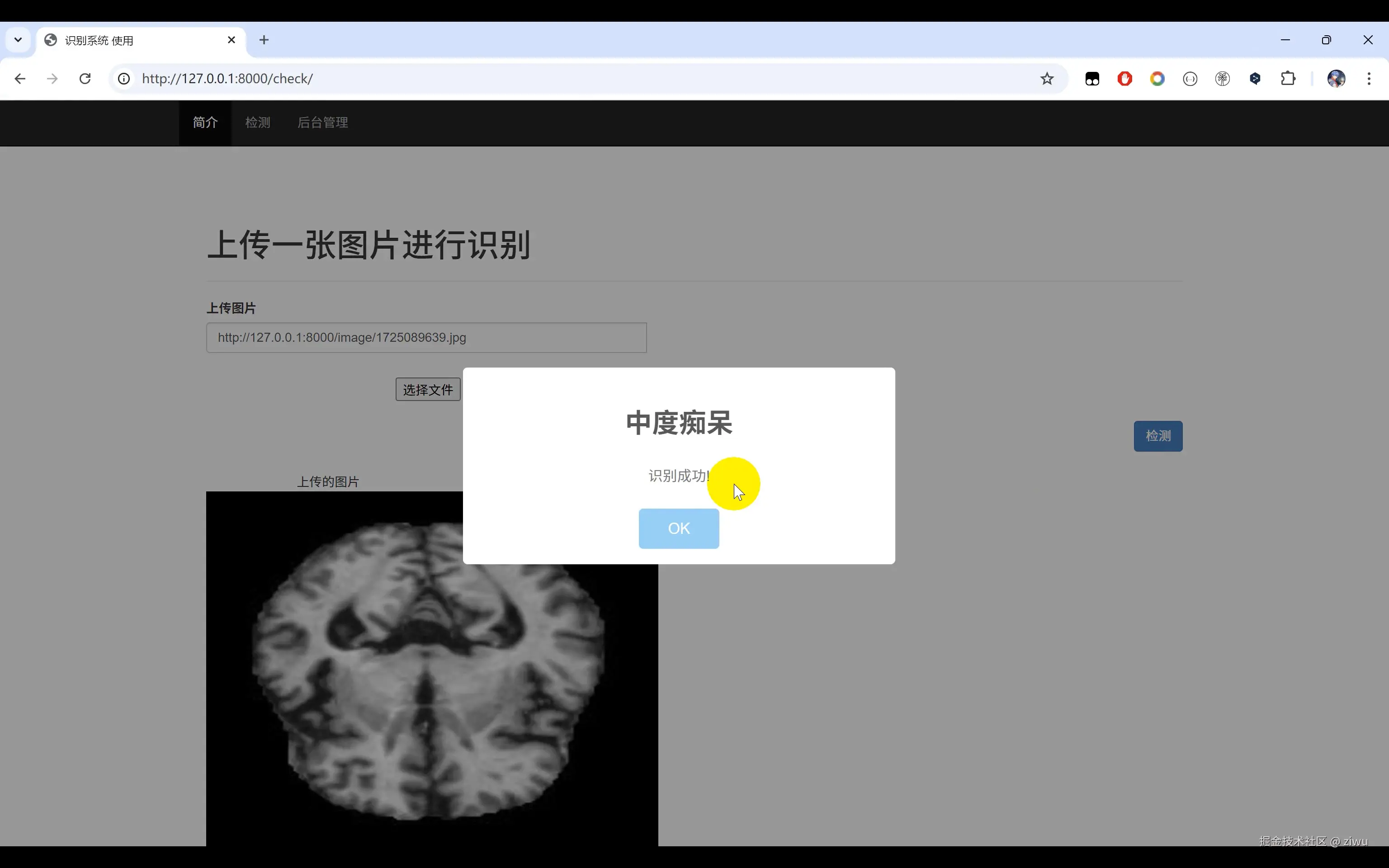Click the browser back arrow
Screen dimensions: 1389x868
pyautogui.click(x=20, y=79)
